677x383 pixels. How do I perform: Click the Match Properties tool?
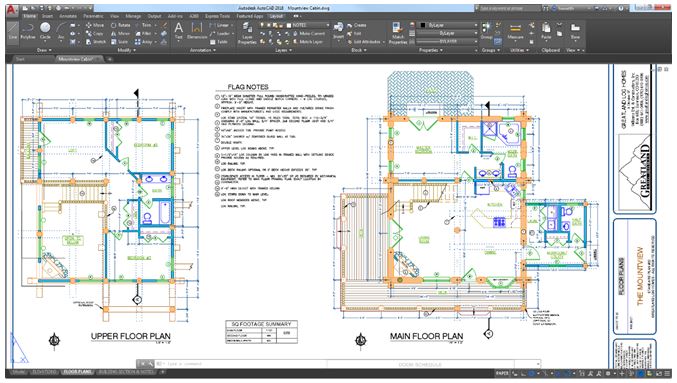click(398, 34)
